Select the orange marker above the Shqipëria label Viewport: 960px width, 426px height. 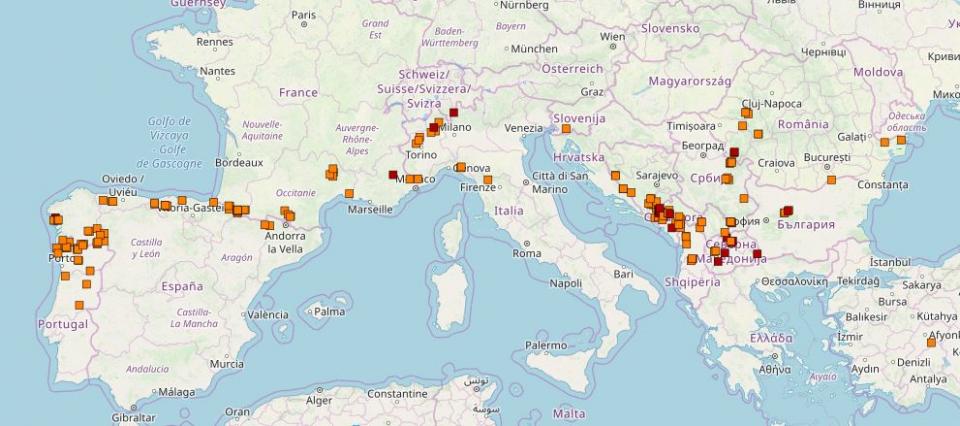coord(692,260)
